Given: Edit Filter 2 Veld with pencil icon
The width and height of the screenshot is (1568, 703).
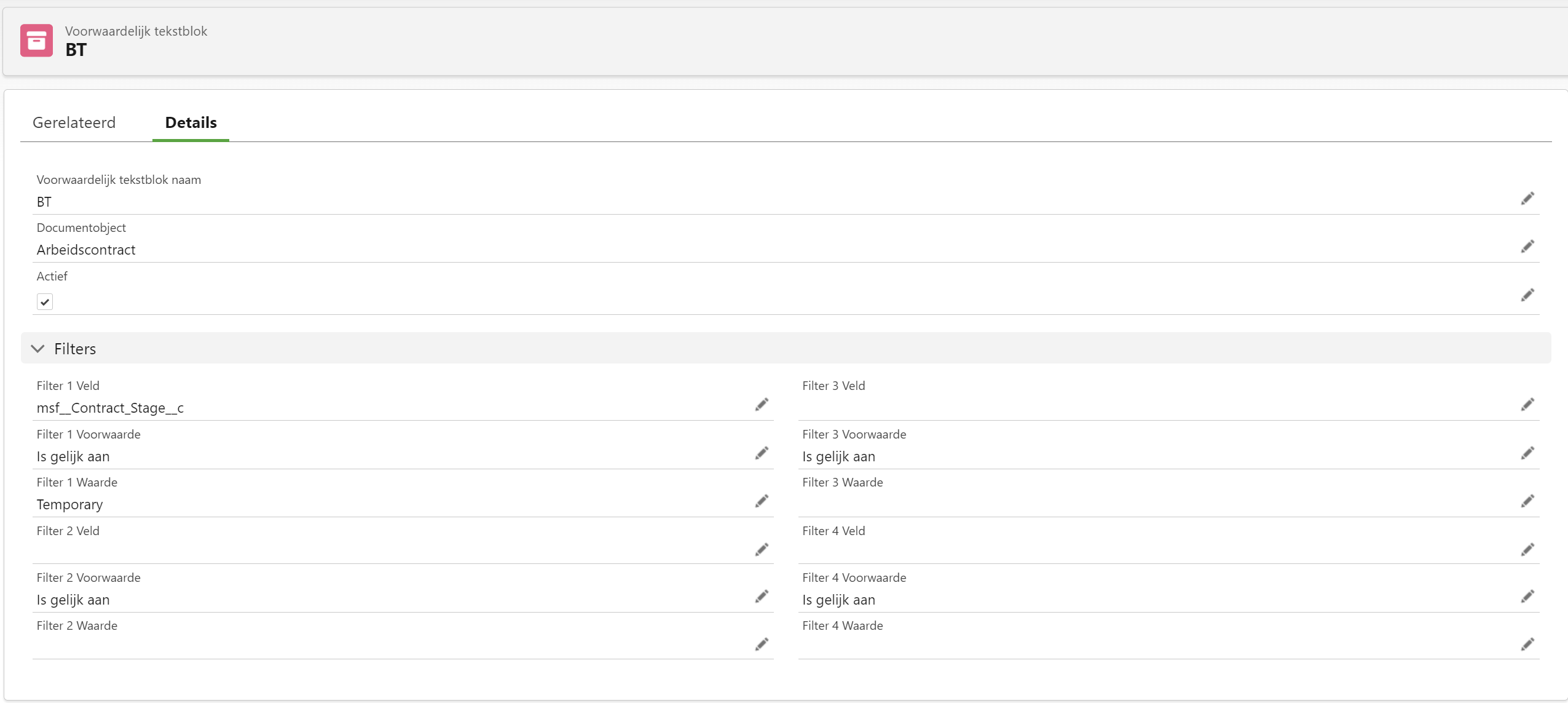Looking at the screenshot, I should click(x=762, y=549).
